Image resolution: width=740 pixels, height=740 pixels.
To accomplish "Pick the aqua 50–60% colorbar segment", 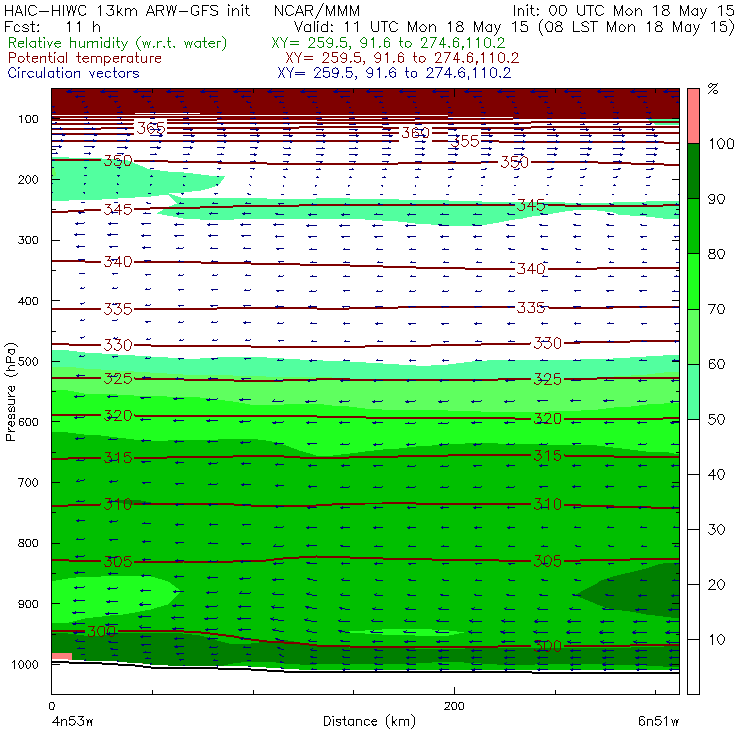I will pos(693,392).
